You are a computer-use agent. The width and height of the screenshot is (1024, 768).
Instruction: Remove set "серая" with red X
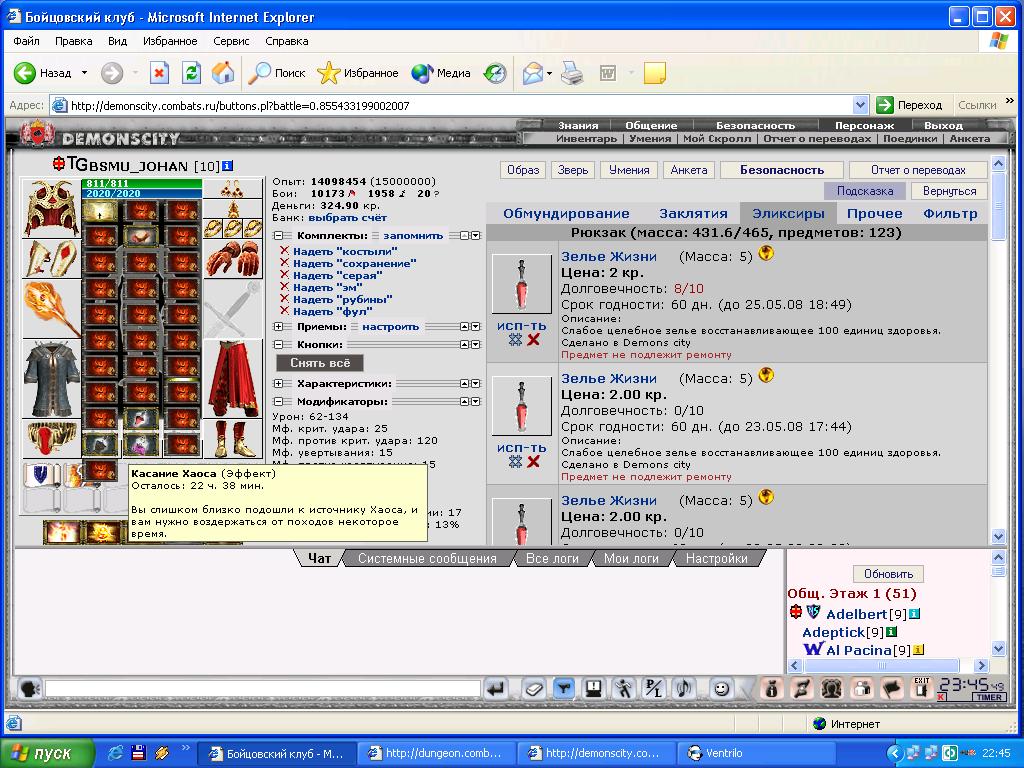pos(284,275)
